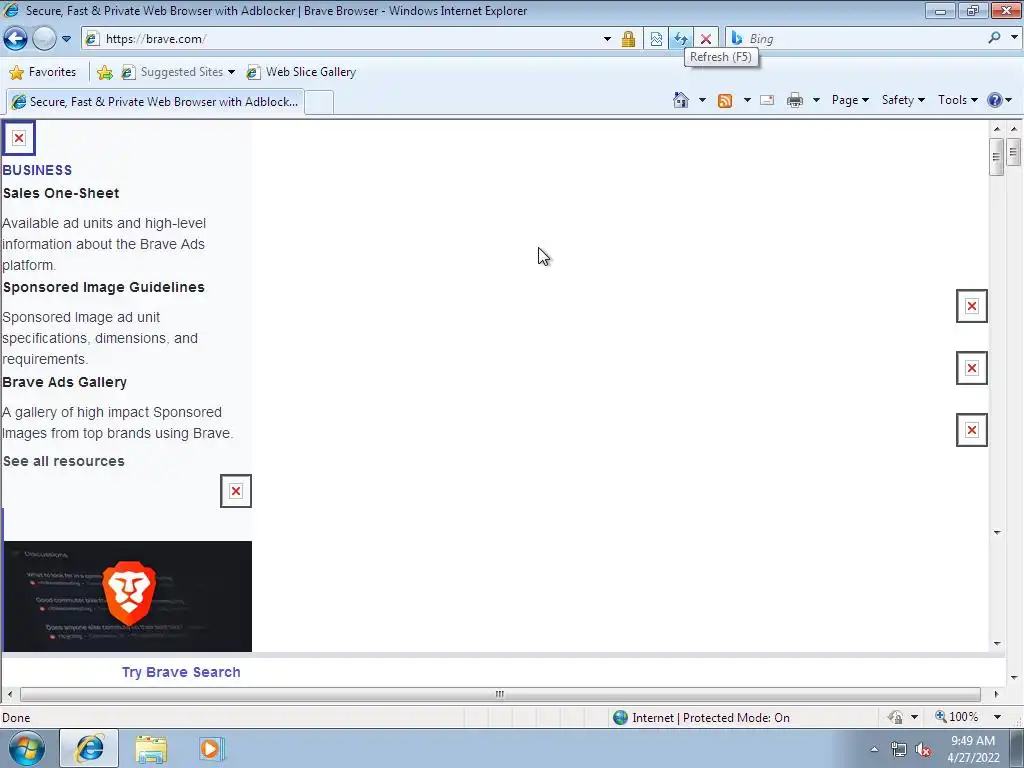Screen dimensions: 1024x768
Task: Open Web Slice Gallery link
Action: pos(302,72)
